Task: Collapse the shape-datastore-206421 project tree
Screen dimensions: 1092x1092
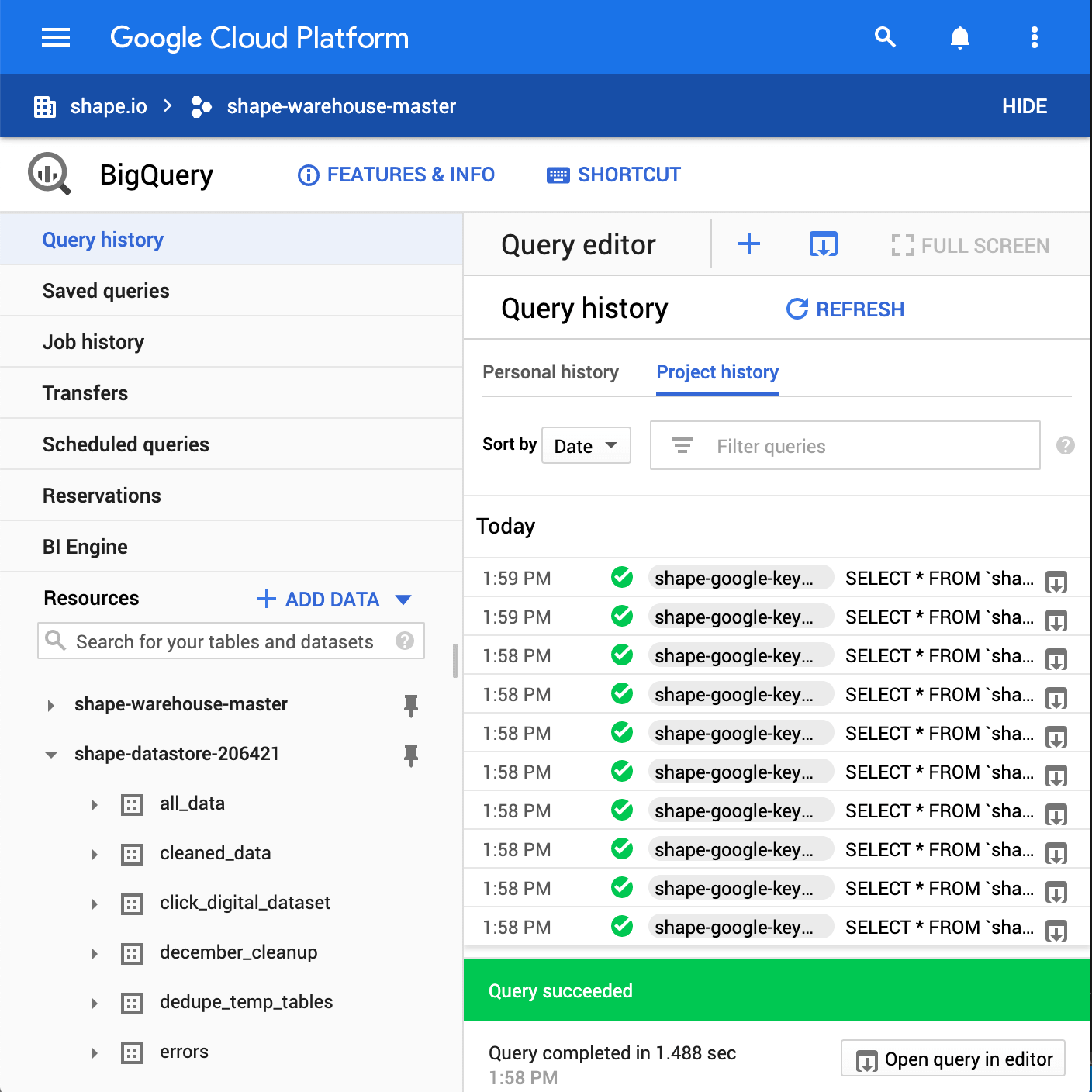Action: coord(50,755)
